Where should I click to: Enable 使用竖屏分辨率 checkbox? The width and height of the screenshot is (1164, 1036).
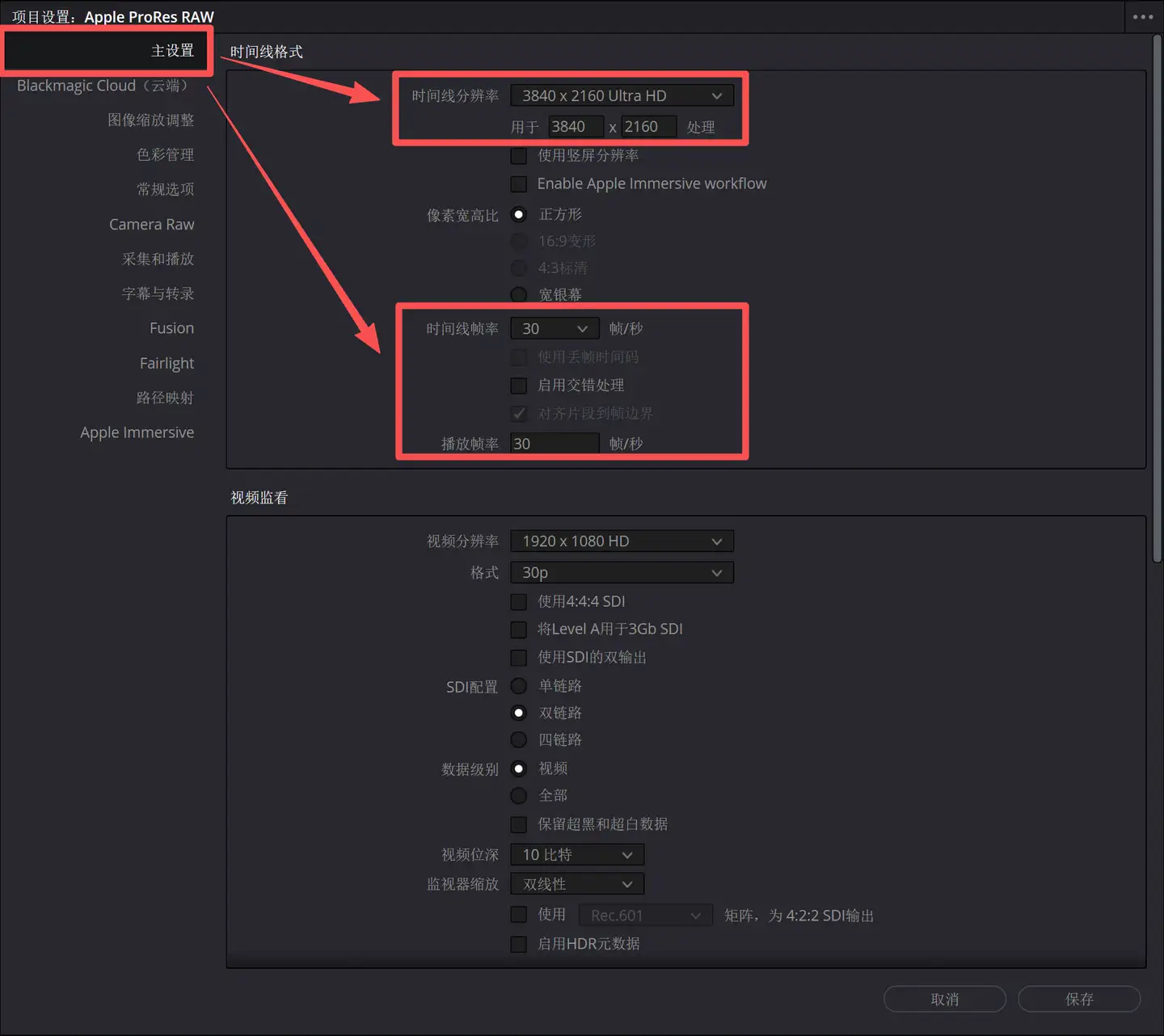[x=519, y=156]
